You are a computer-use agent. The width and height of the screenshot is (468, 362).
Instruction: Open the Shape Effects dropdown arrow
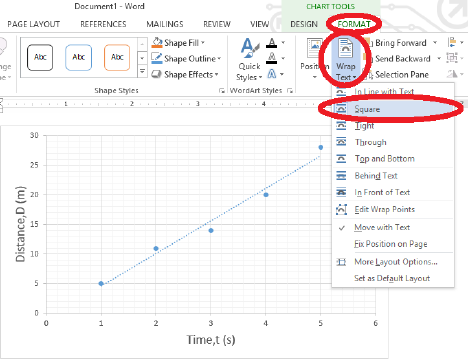[217, 74]
